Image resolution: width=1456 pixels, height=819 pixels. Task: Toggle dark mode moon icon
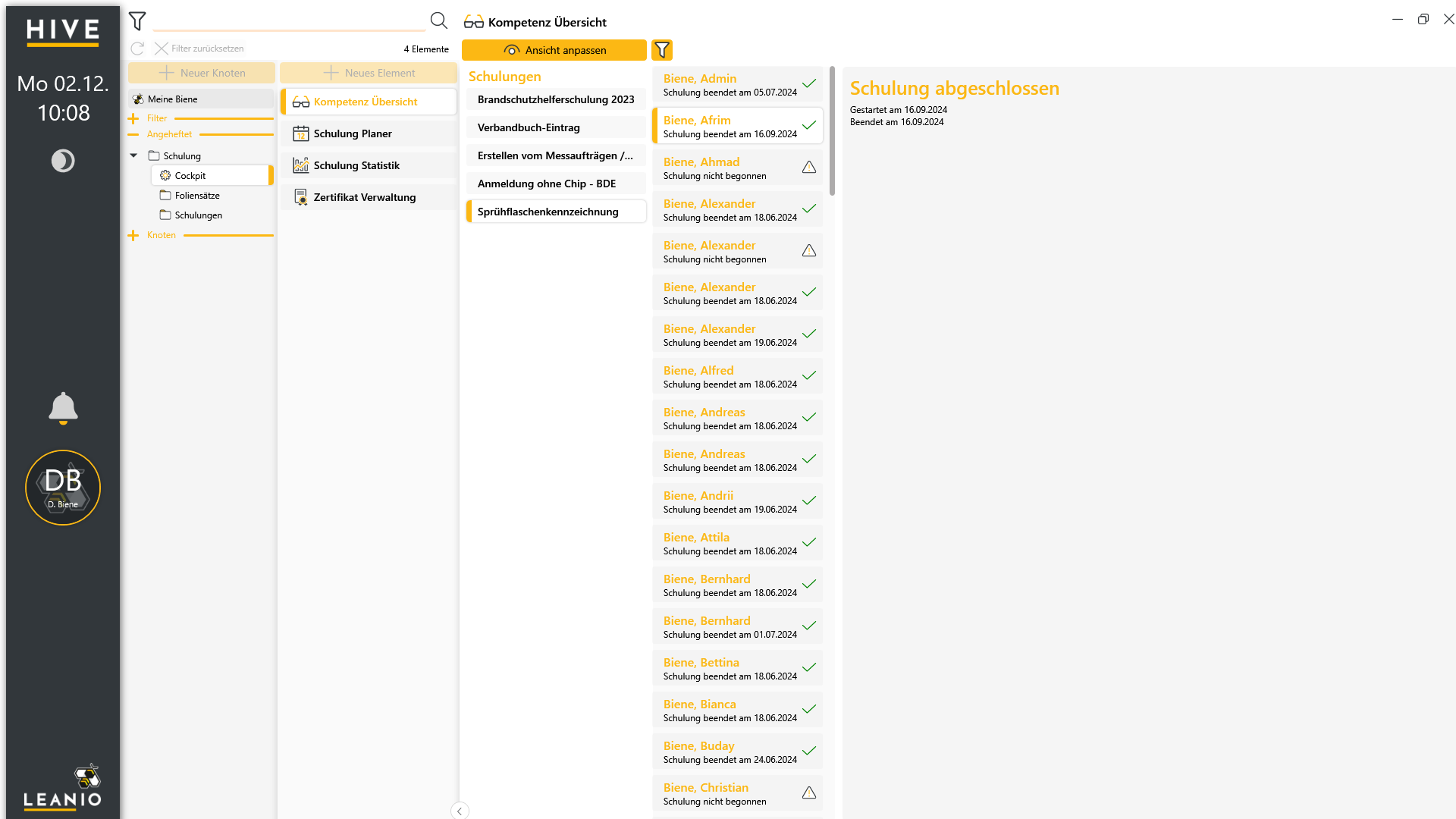[63, 161]
